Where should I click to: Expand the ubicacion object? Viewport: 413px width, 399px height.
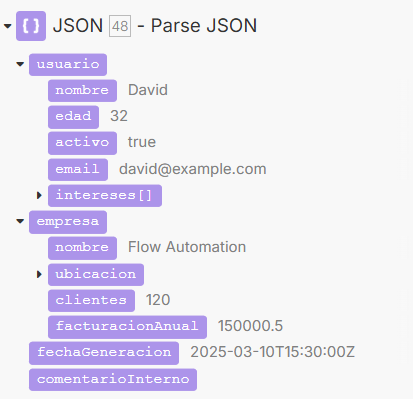point(39,274)
